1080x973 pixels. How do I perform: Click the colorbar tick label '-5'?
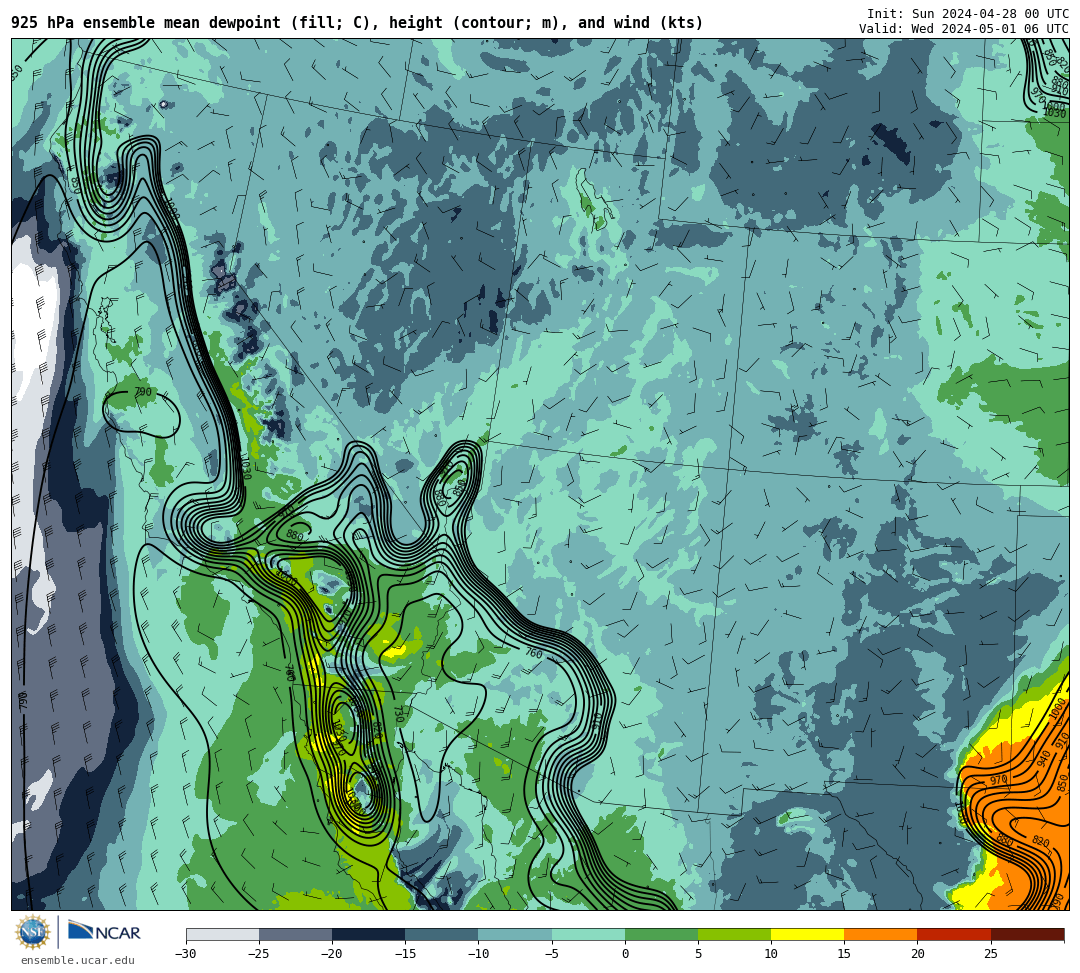(552, 954)
